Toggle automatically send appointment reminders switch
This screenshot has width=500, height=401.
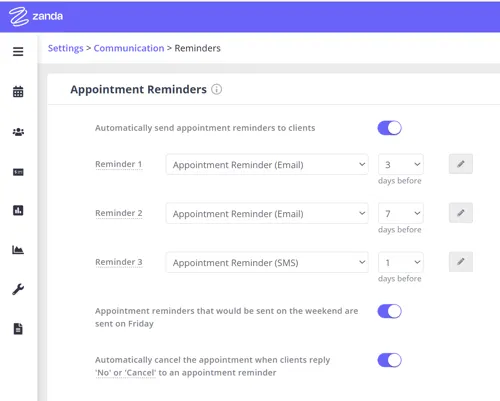[x=389, y=128]
